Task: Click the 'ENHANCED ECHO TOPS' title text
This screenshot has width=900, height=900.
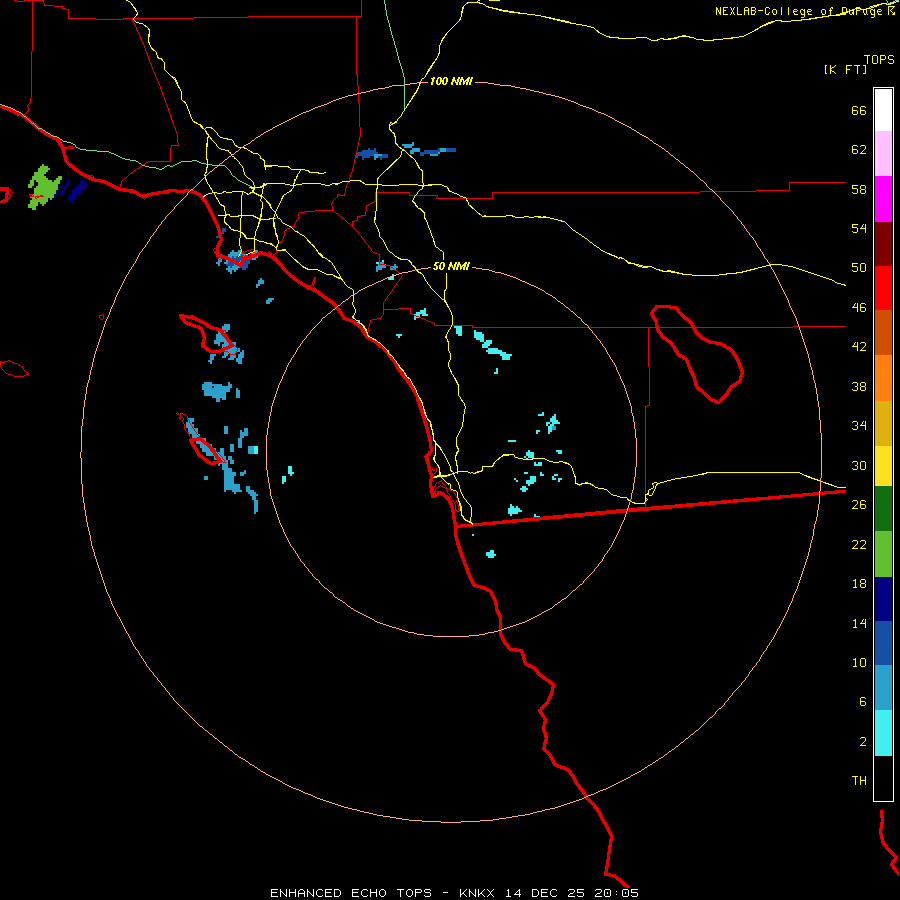Action: 351,893
